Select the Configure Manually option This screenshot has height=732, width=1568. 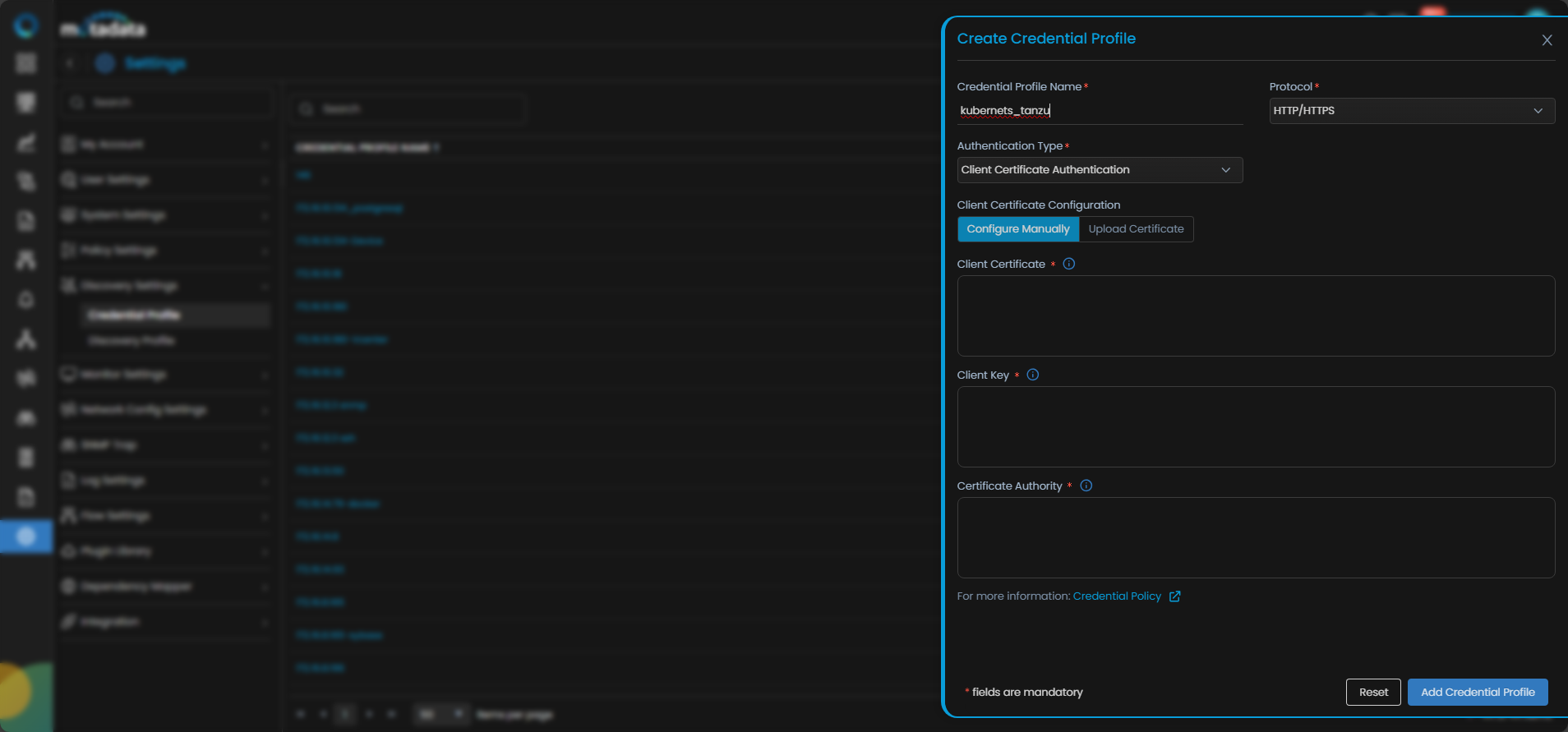pyautogui.click(x=1017, y=229)
